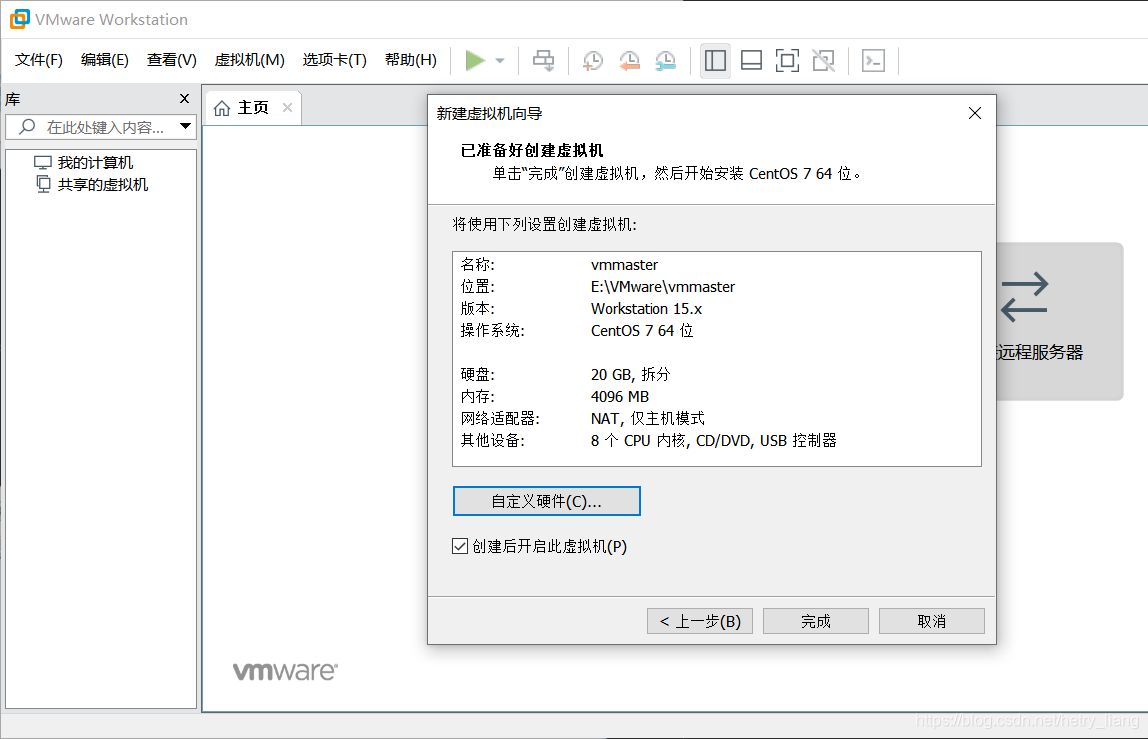Click the home icon on 主页 tab
1148x739 pixels.
pyautogui.click(x=222, y=108)
